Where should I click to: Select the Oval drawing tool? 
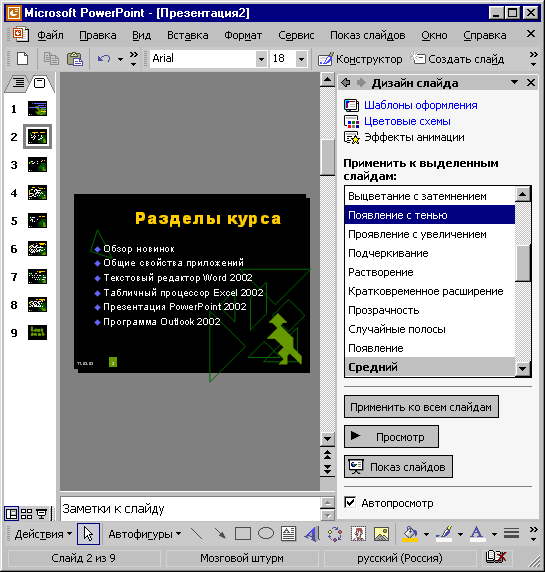tap(266, 534)
